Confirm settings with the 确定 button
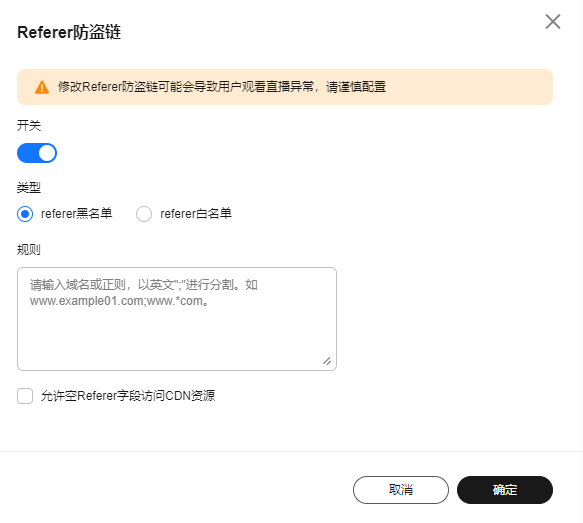 click(x=505, y=490)
